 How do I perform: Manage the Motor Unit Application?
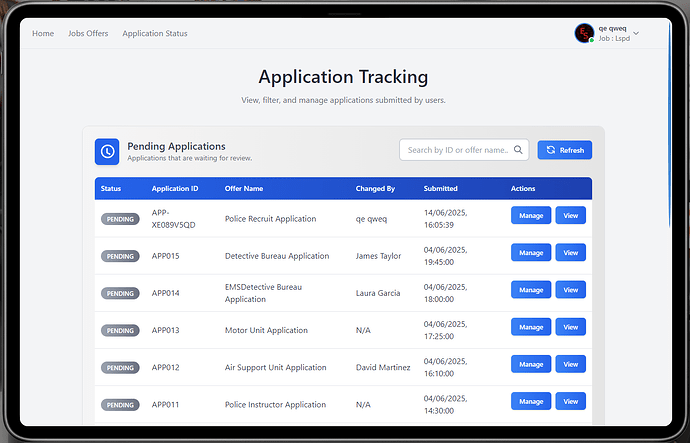click(531, 327)
